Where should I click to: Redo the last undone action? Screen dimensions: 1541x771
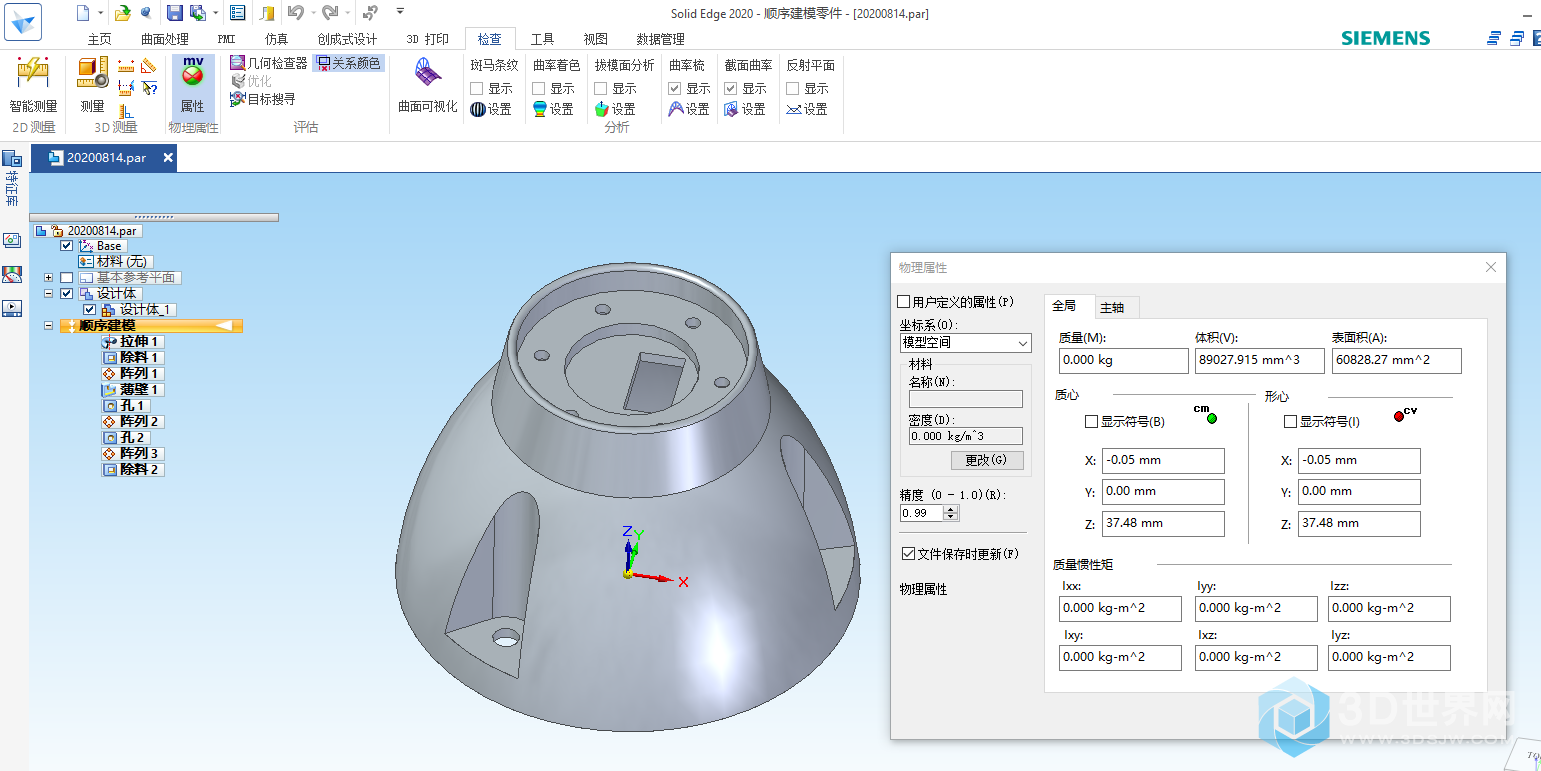pos(329,13)
